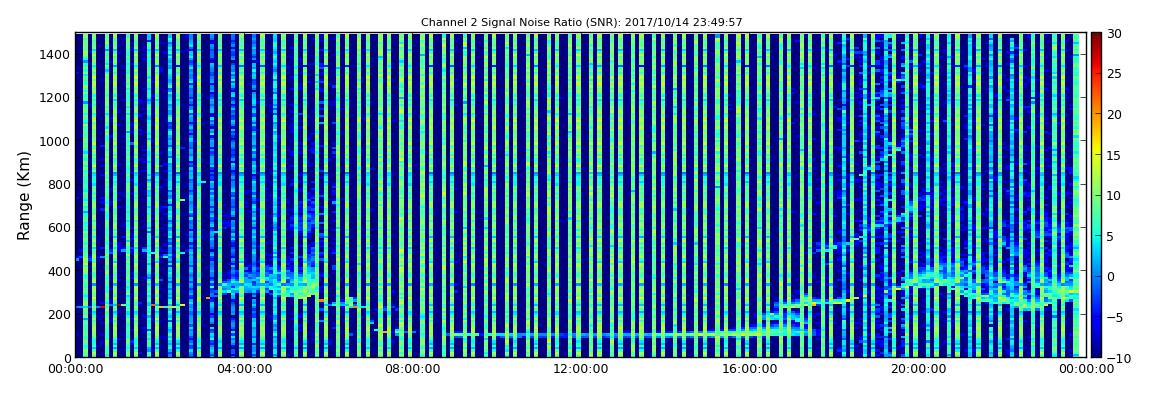Click the 400 tick label on the range axis

tap(59, 271)
